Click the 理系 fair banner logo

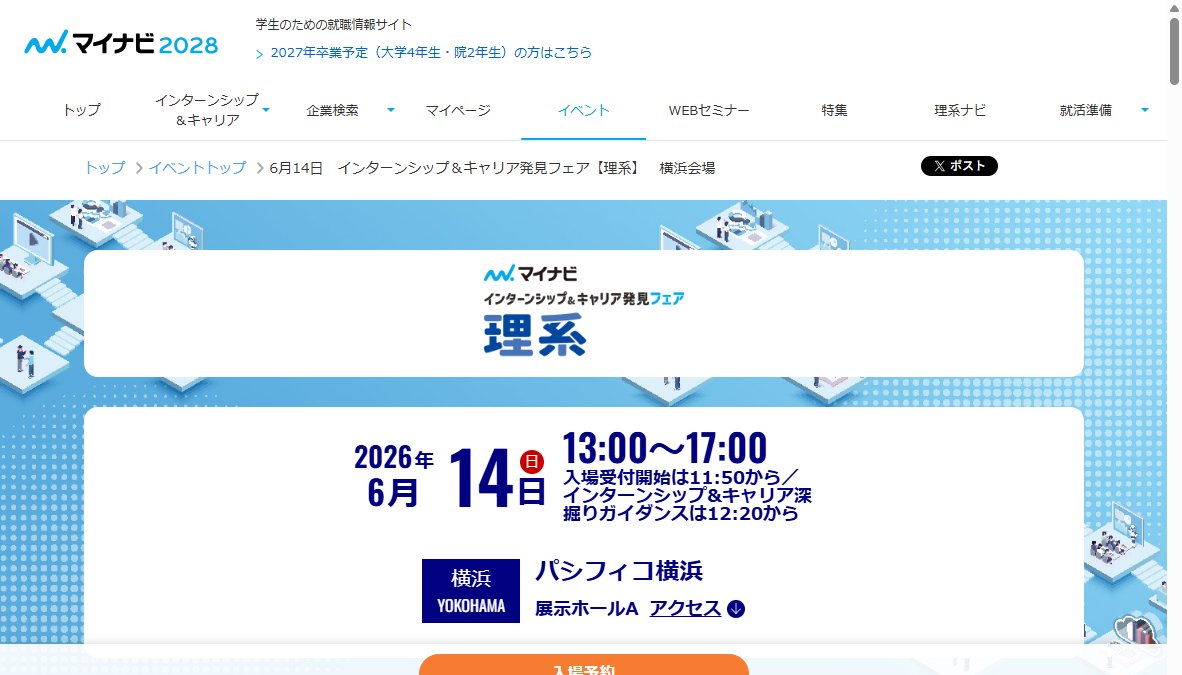583,310
